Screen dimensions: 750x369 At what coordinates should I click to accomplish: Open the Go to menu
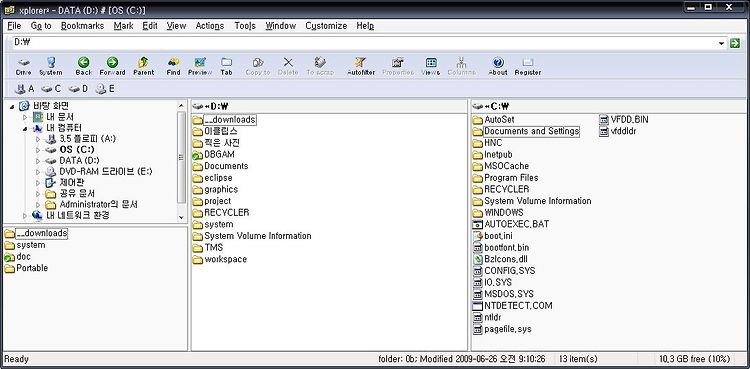click(41, 26)
